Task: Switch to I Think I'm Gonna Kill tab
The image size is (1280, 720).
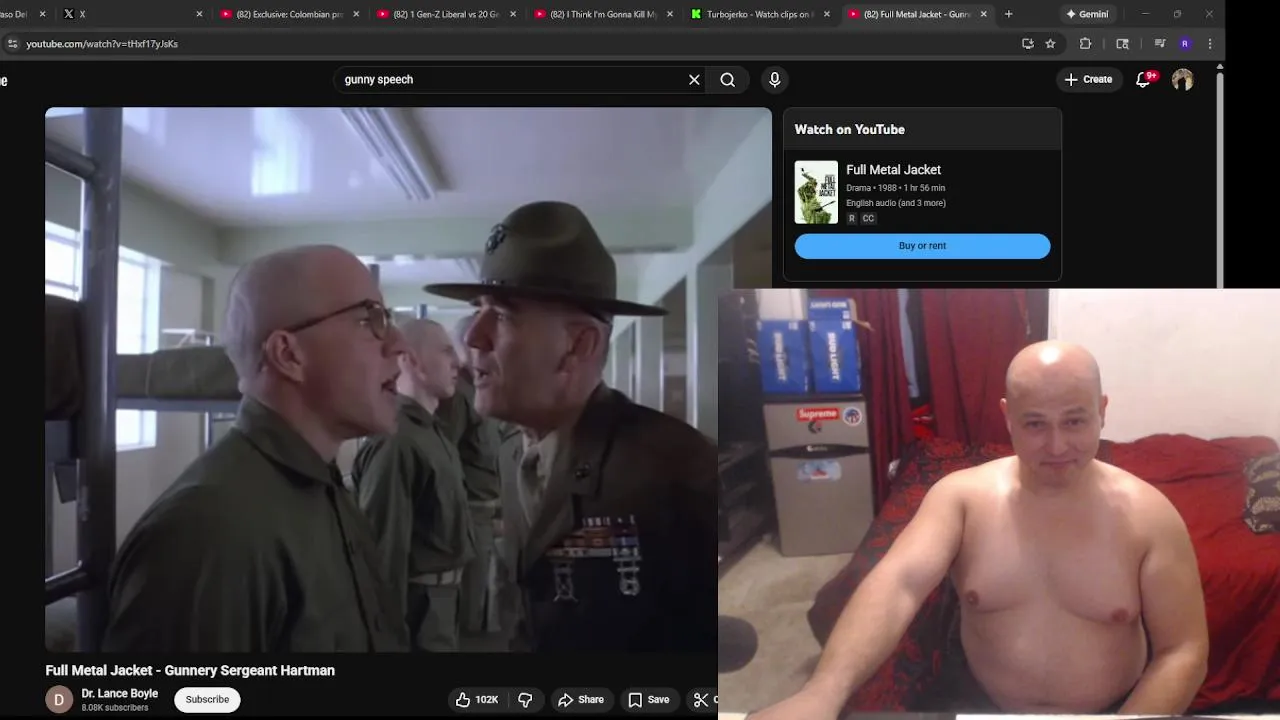Action: (x=602, y=14)
